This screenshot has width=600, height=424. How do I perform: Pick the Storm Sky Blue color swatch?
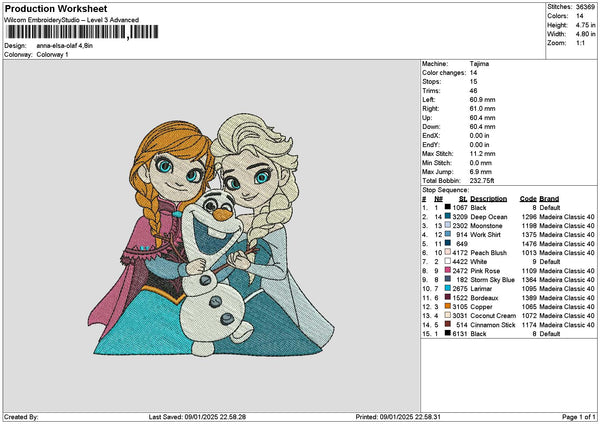[x=447, y=279]
